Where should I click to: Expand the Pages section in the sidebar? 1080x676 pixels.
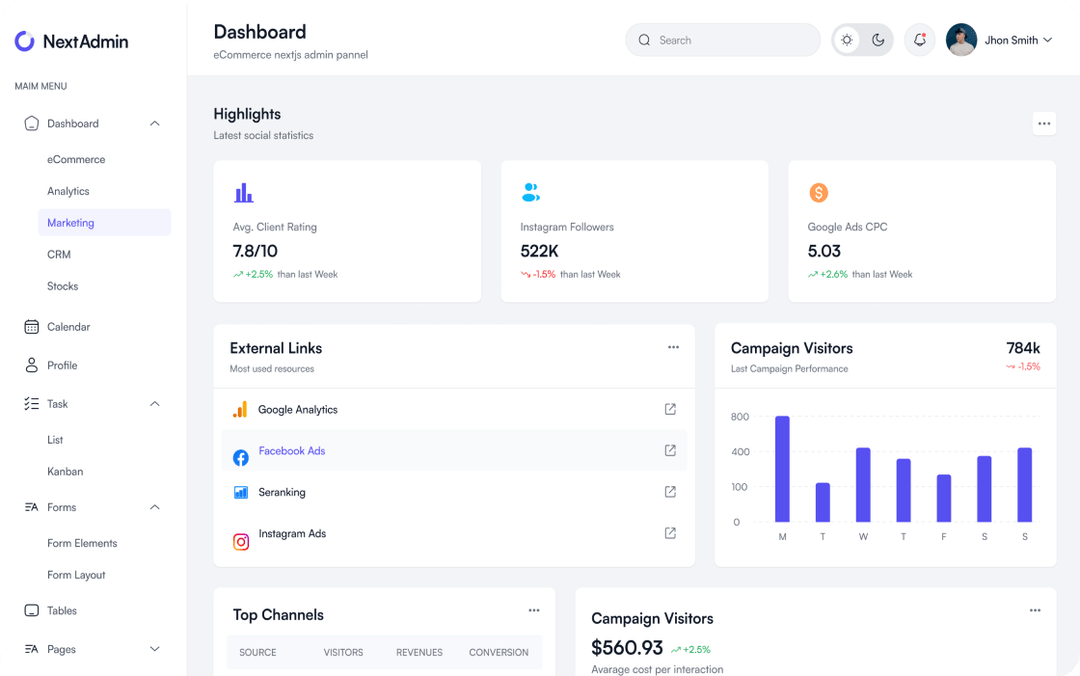[x=155, y=649]
